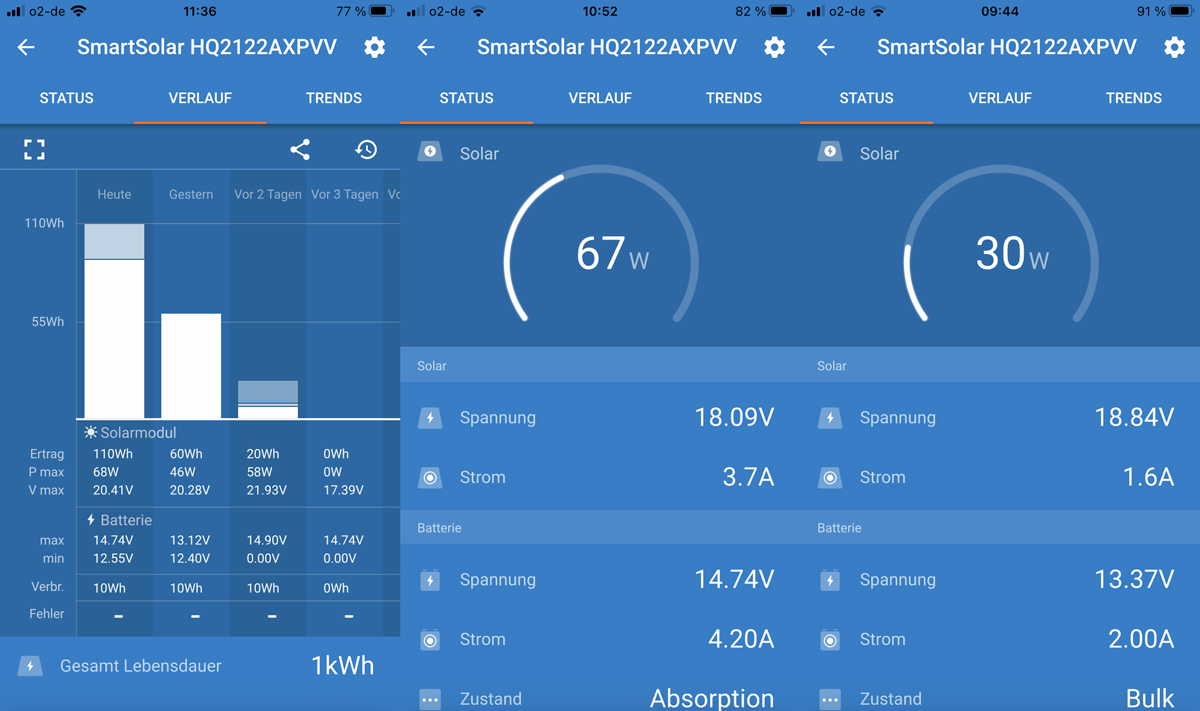Image resolution: width=1200 pixels, height=711 pixels.
Task: Click the Absorption state value
Action: pos(712,698)
